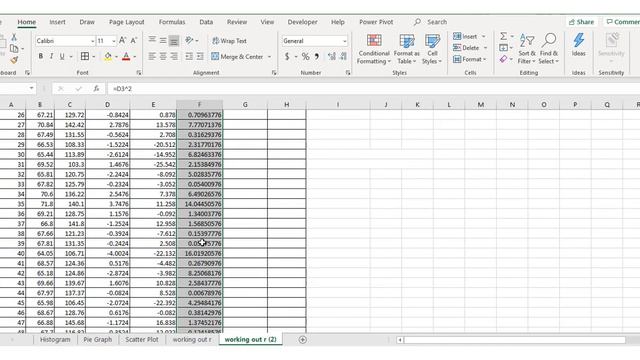This screenshot has height=360, width=640.
Task: Click AutoSum sigma icon
Action: click(x=504, y=36)
